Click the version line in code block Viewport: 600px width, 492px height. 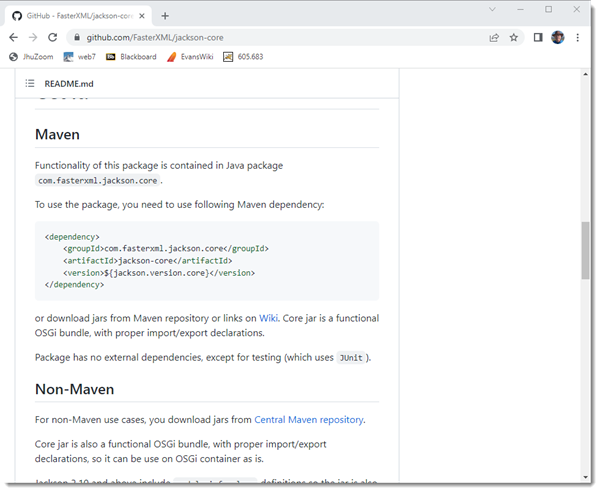[159, 273]
